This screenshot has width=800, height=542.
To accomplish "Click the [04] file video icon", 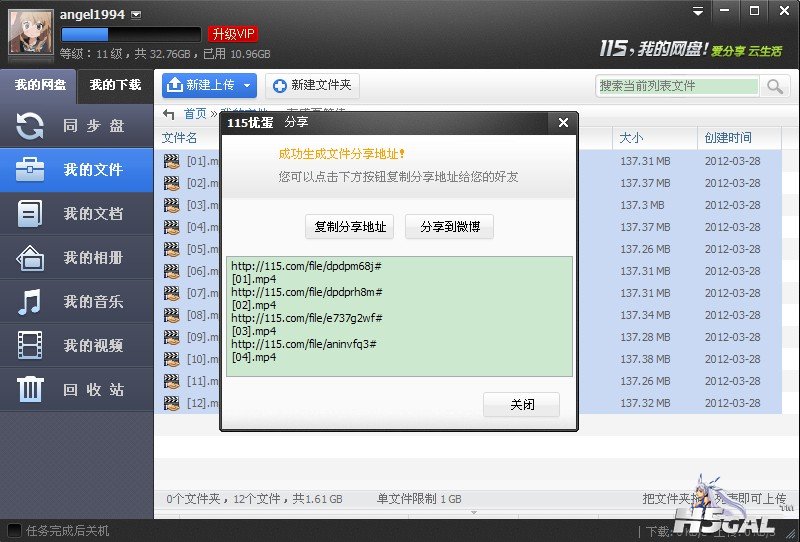I will pyautogui.click(x=172, y=227).
